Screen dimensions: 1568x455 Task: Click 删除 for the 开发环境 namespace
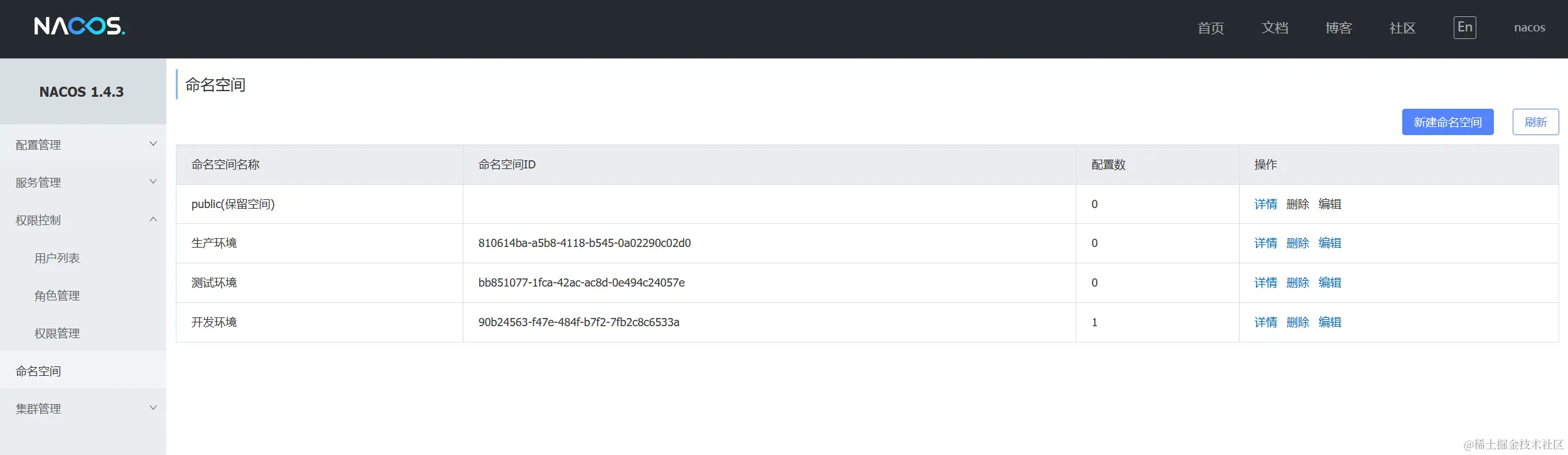point(1297,322)
